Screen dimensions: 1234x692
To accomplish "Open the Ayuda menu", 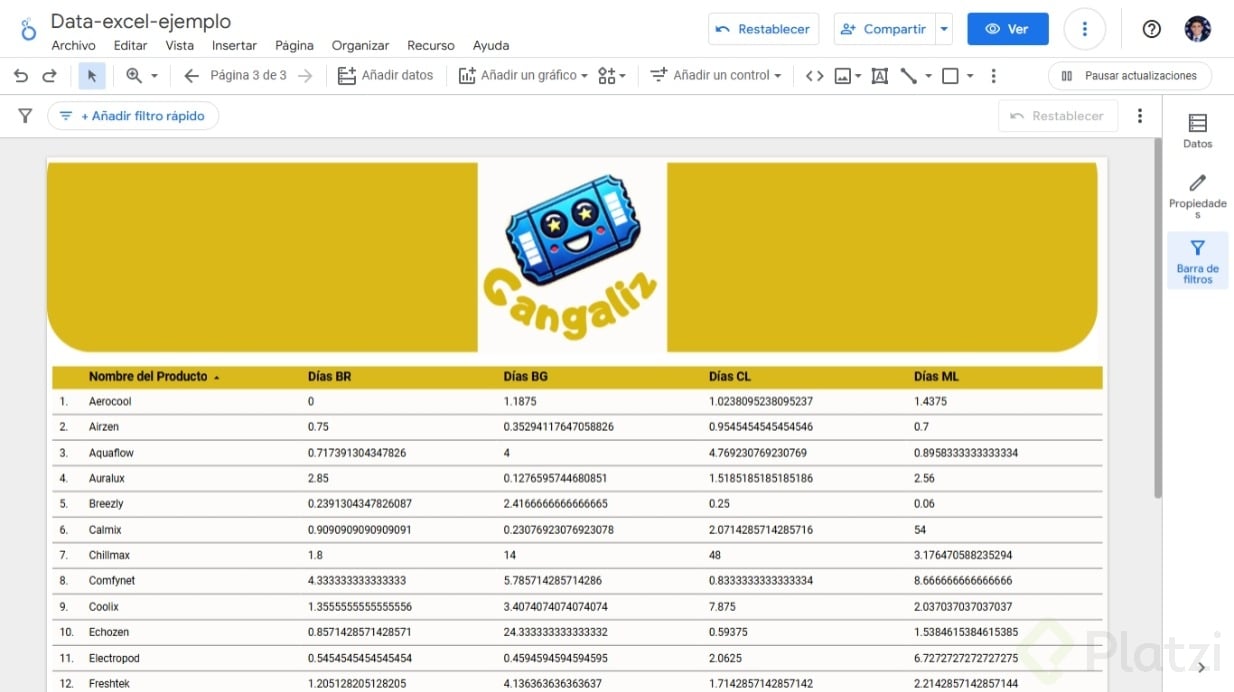I will pyautogui.click(x=491, y=46).
